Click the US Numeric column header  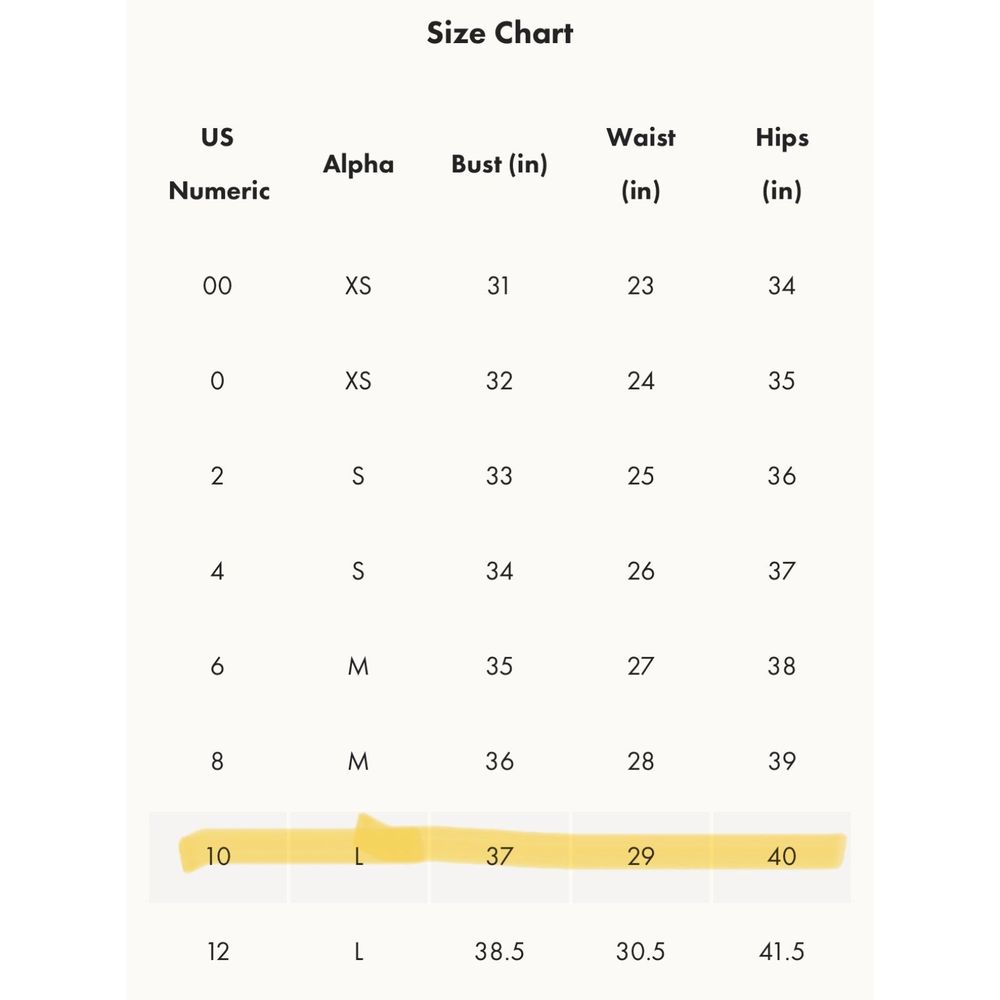pos(218,164)
